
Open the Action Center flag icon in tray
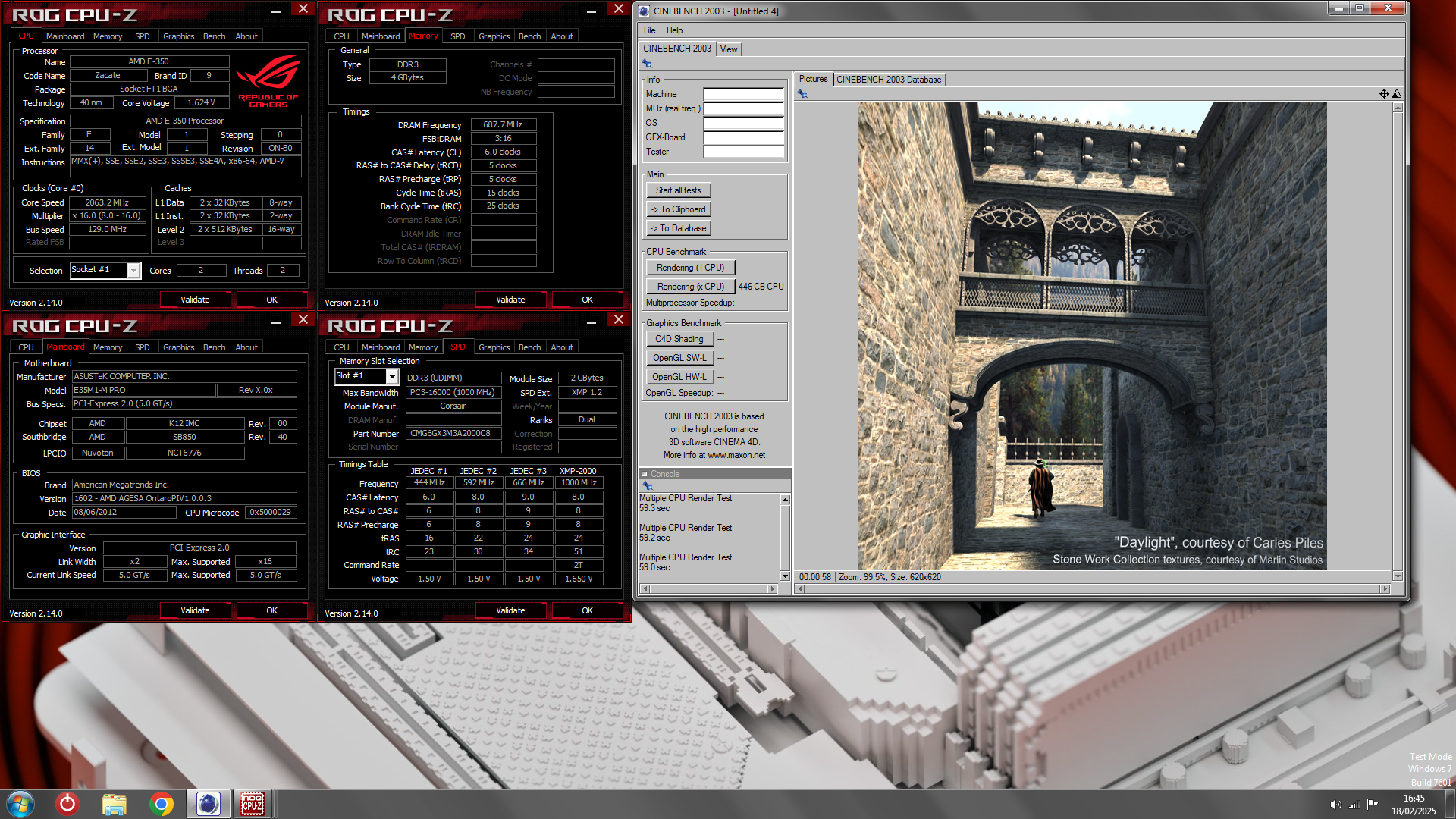tap(1373, 805)
